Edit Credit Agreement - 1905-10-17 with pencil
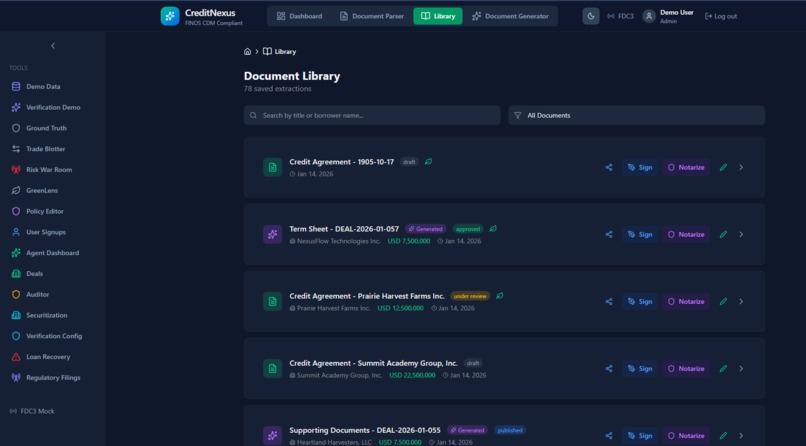Image resolution: width=806 pixels, height=446 pixels. pyautogui.click(x=723, y=168)
